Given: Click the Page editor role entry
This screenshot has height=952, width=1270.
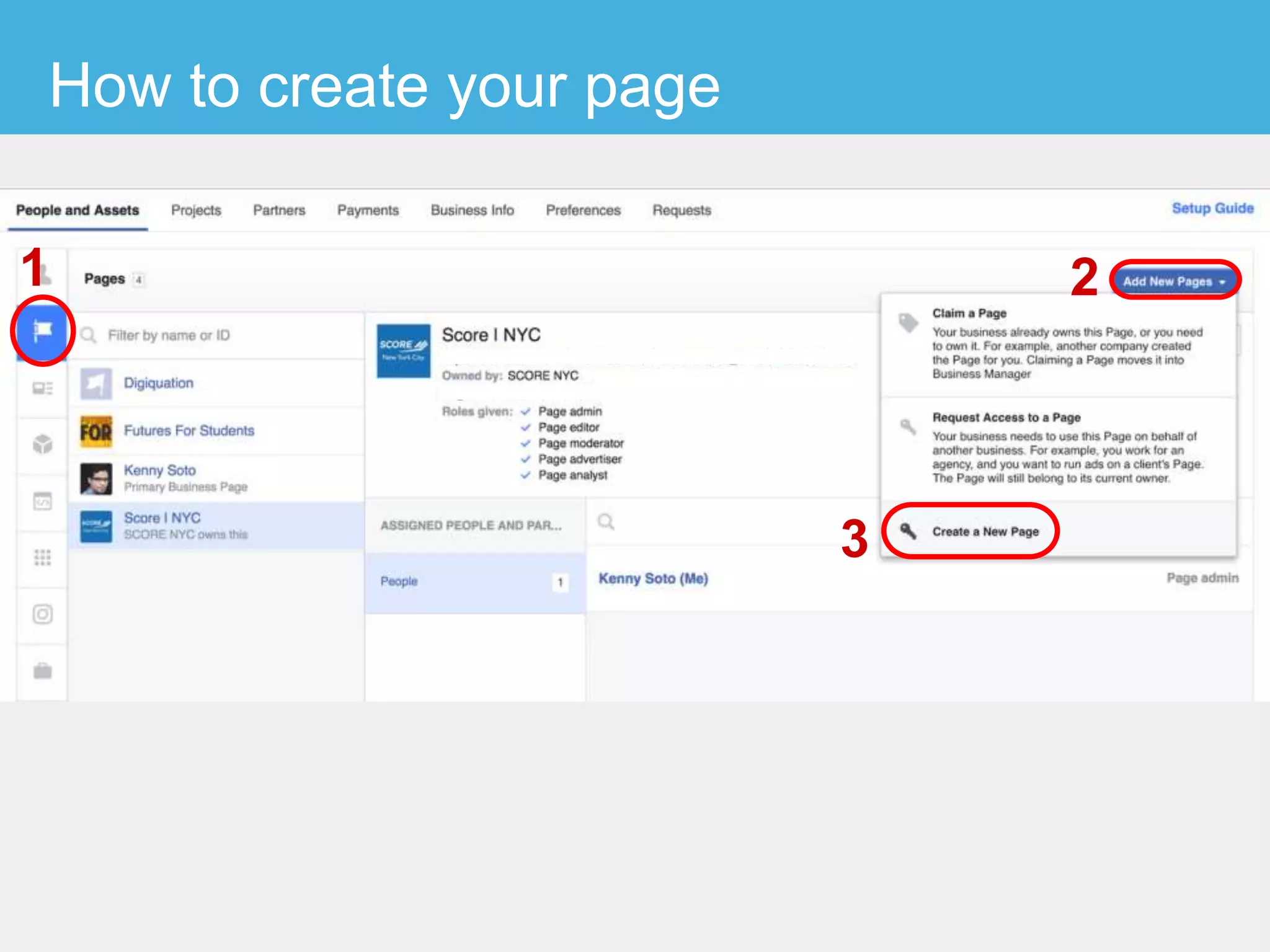Looking at the screenshot, I should tap(569, 428).
